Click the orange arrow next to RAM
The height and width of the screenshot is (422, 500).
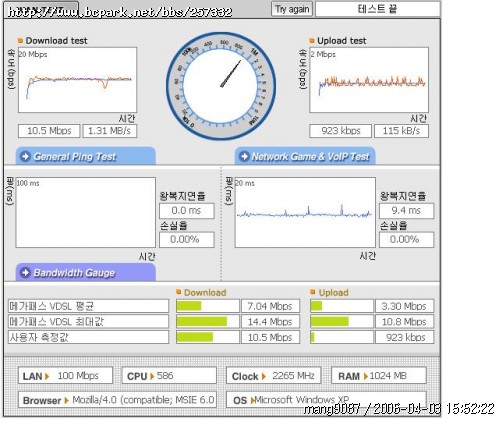(366, 376)
